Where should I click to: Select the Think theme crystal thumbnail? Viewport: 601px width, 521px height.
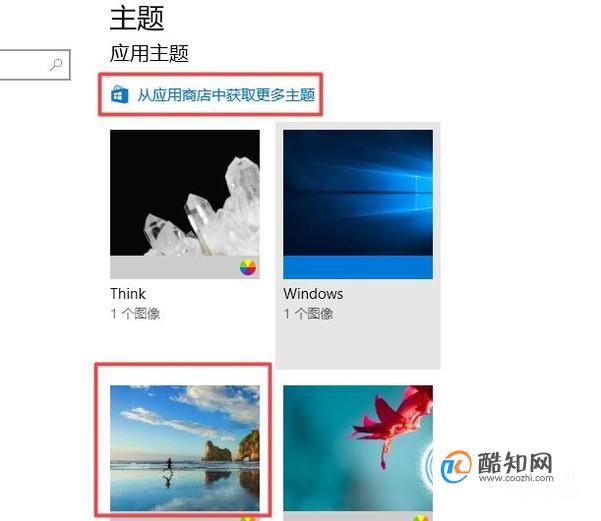tap(185, 193)
